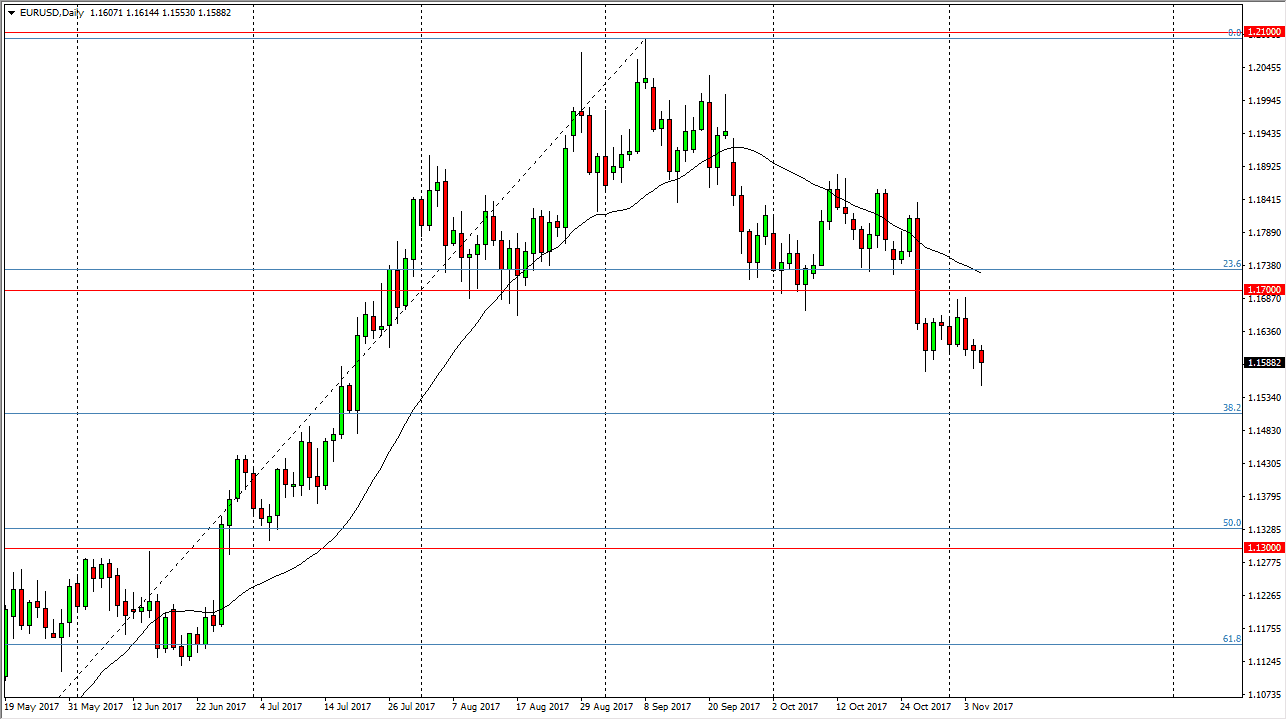Screen dimensions: 1287x720
Task: Click the red 1.21000 price tag on axis
Action: coord(1264,32)
